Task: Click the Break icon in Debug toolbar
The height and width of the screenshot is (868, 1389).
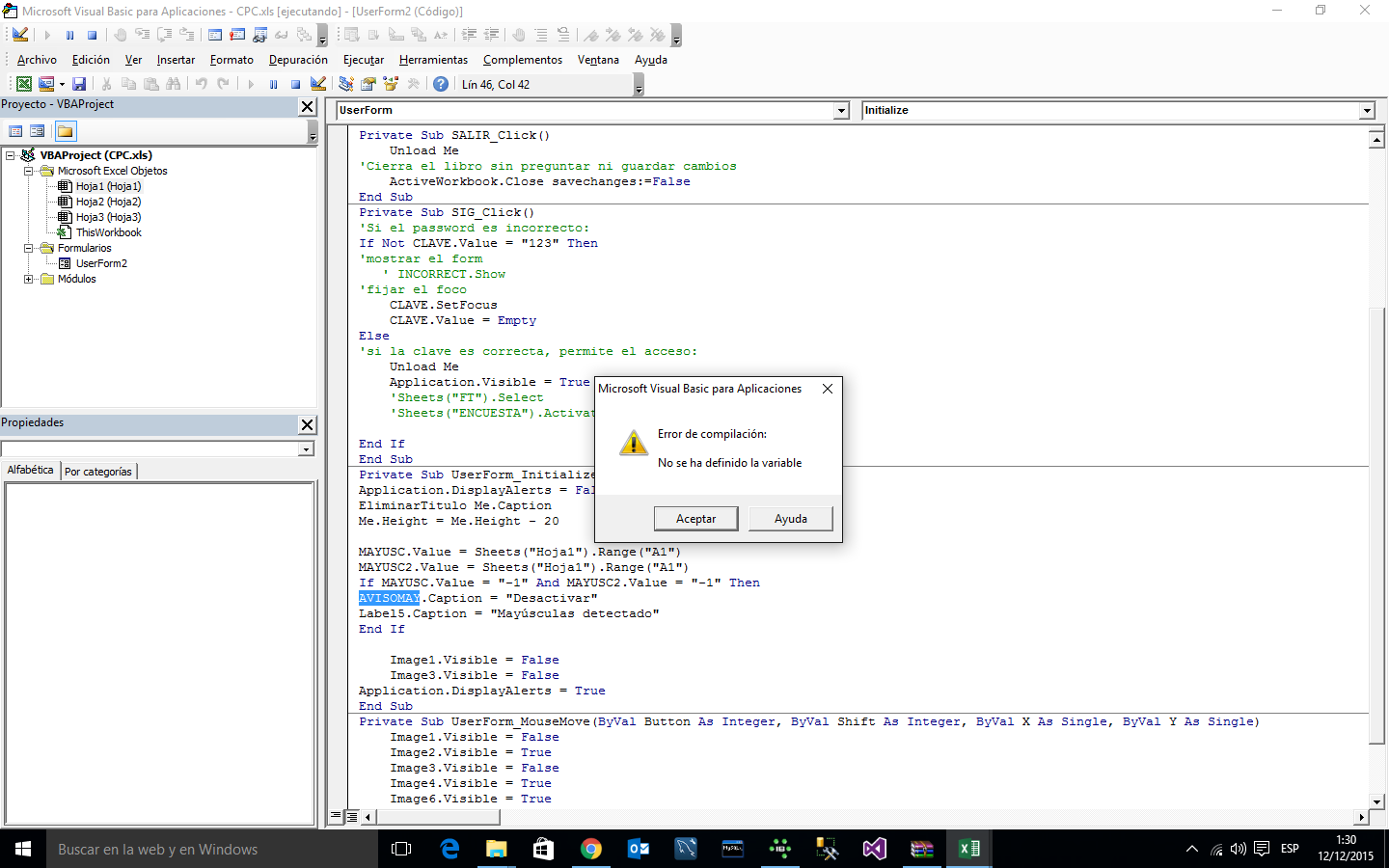Action: click(69, 35)
